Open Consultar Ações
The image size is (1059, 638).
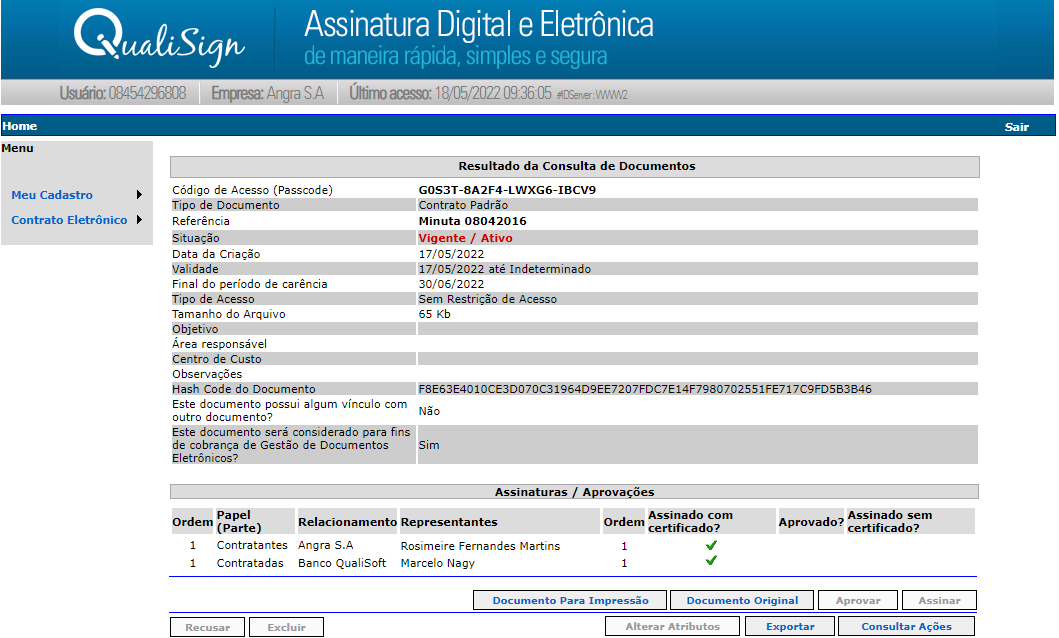coord(906,627)
